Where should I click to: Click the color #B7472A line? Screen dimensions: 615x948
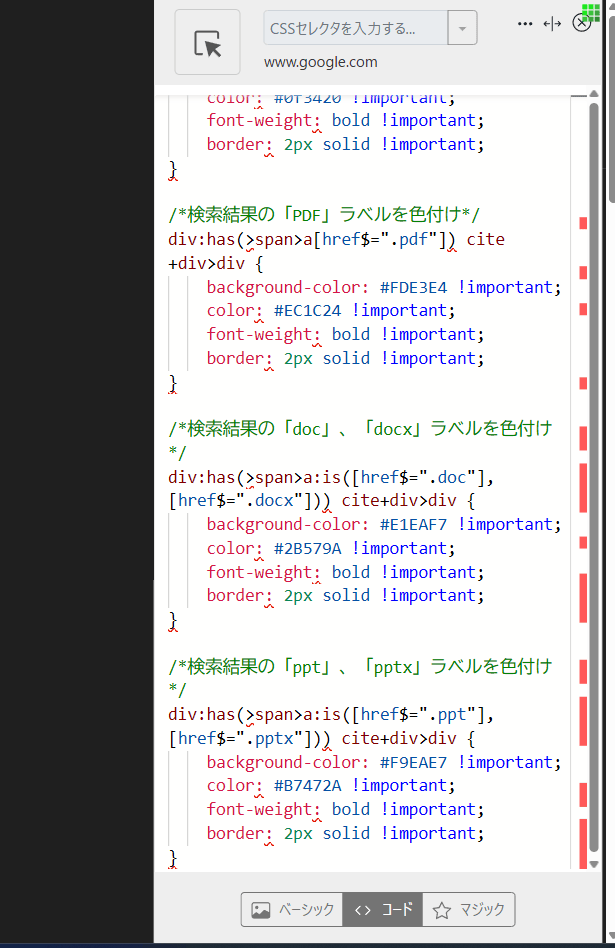point(331,785)
